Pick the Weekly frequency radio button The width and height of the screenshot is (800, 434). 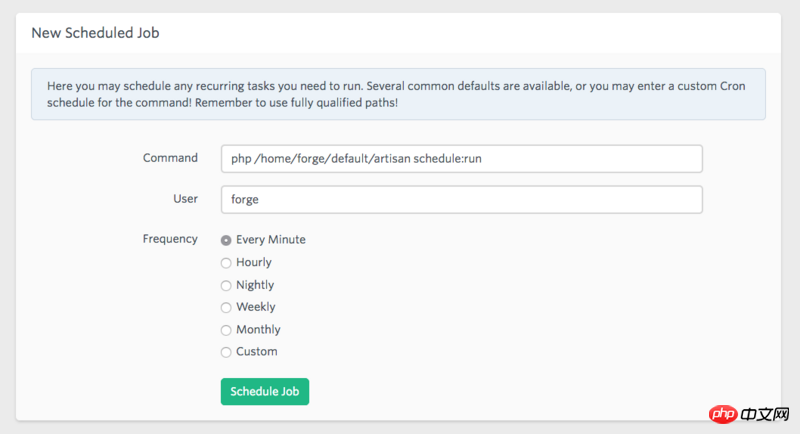coord(226,307)
